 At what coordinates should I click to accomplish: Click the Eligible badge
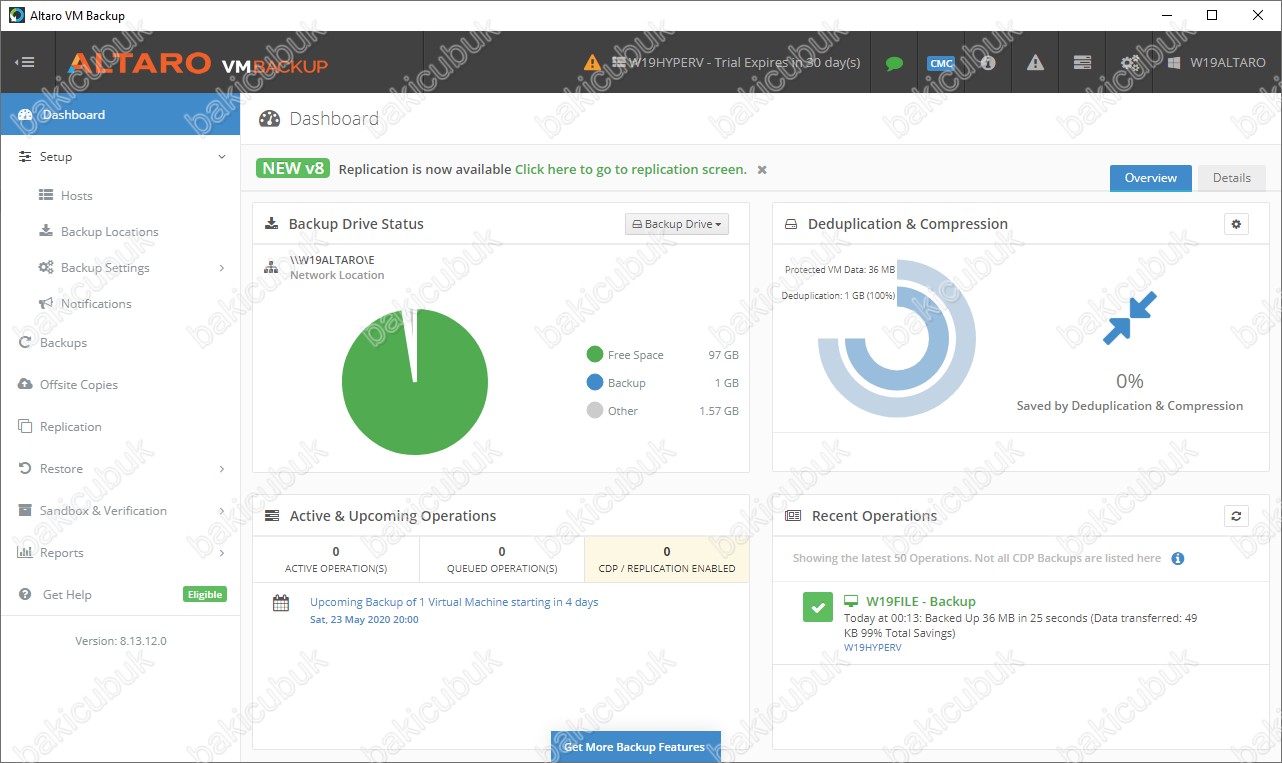click(205, 594)
